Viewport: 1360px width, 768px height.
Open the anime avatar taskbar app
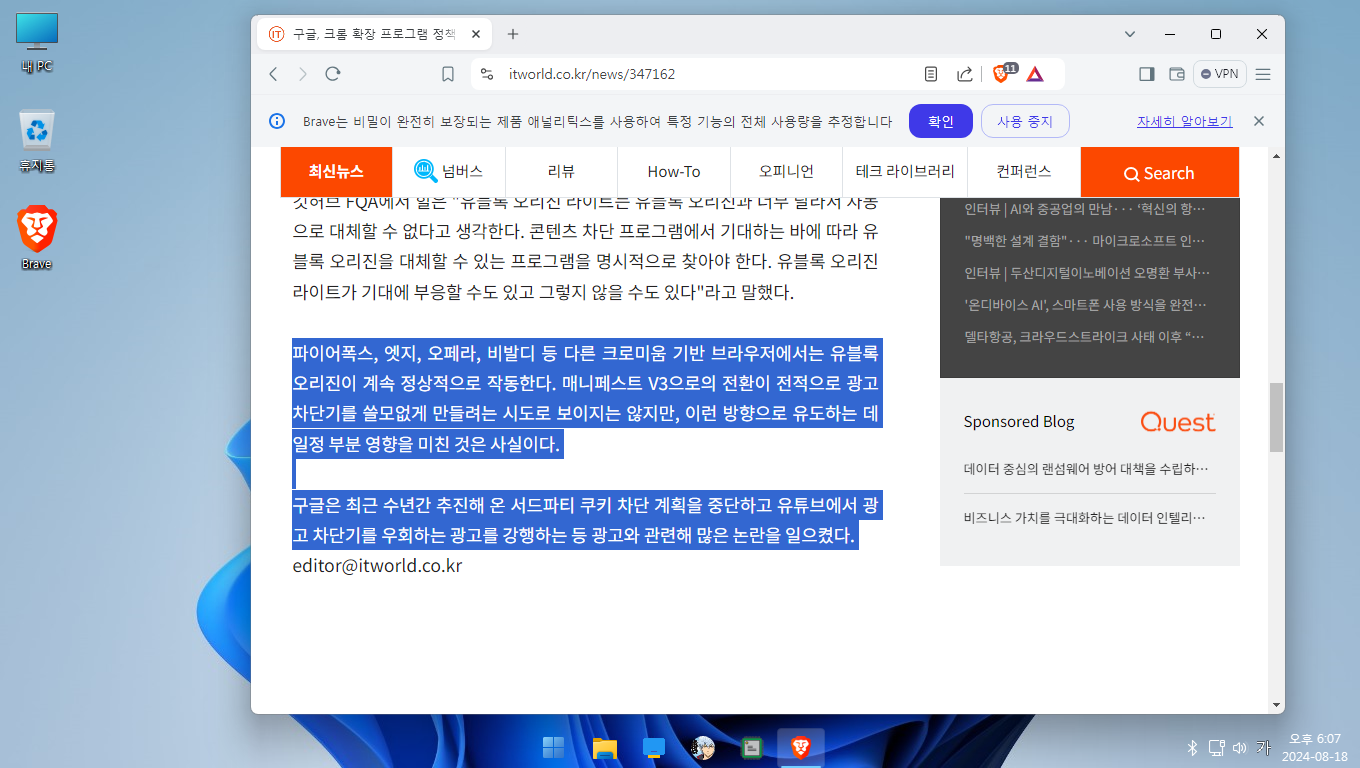[703, 747]
